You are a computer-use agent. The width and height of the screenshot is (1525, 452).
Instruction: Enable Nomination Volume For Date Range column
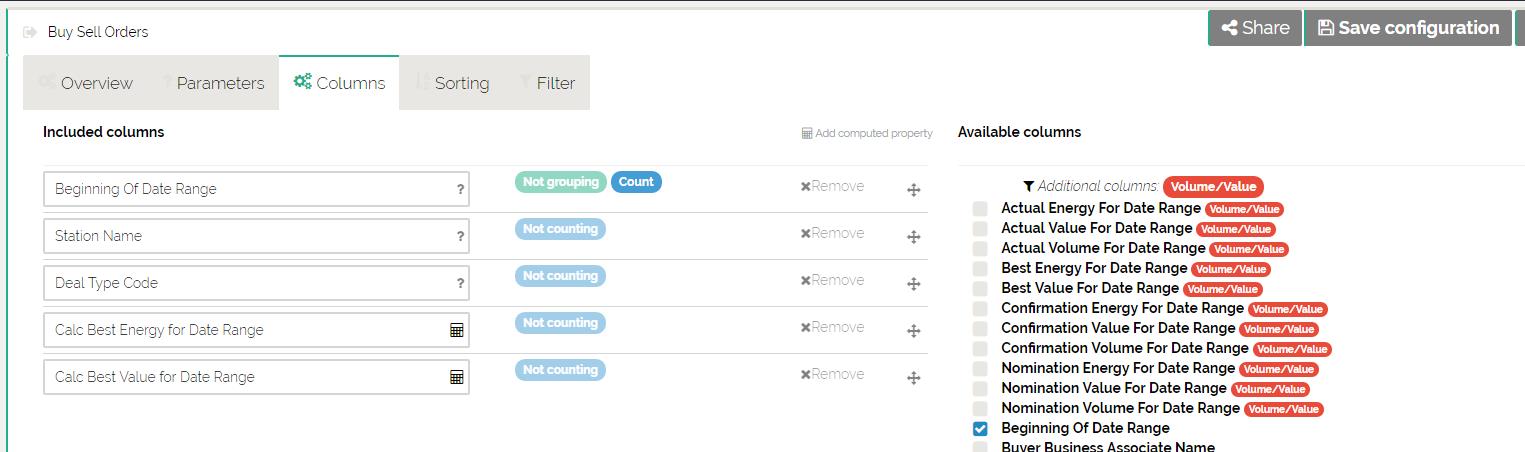click(x=980, y=408)
